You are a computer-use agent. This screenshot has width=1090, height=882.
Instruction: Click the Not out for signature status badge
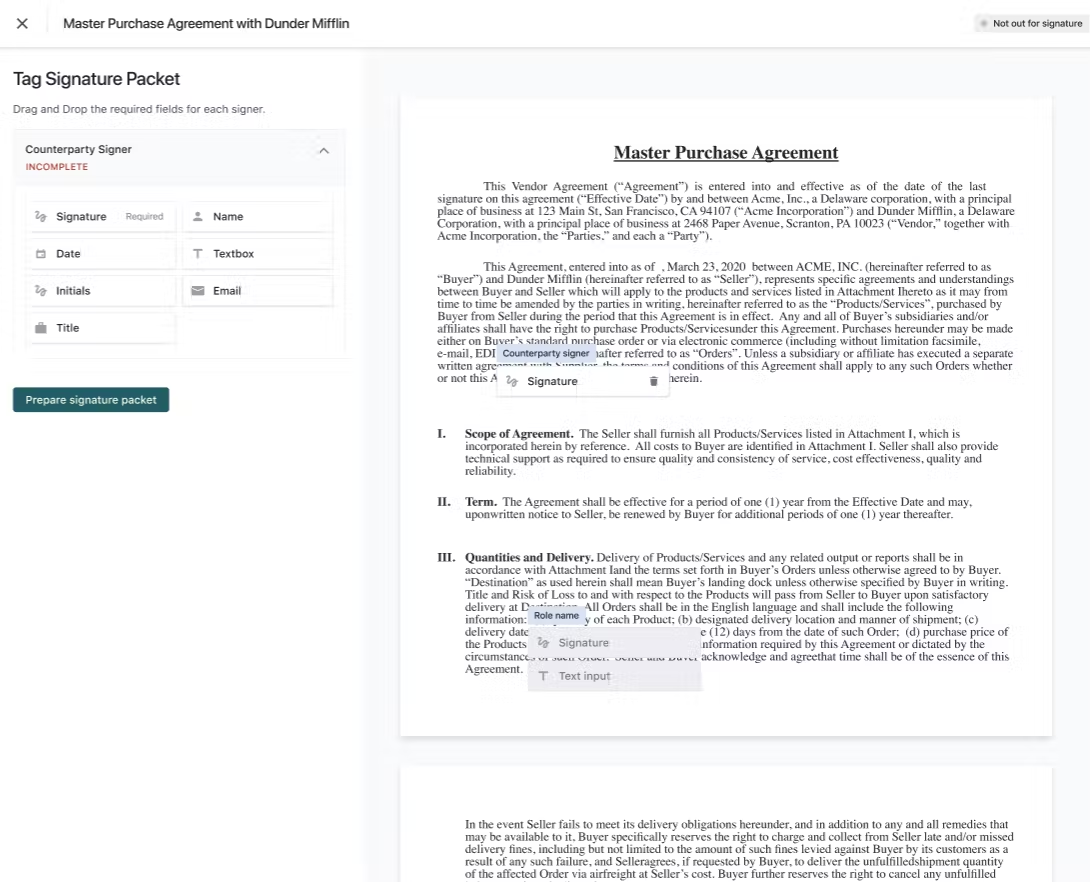click(x=1031, y=24)
